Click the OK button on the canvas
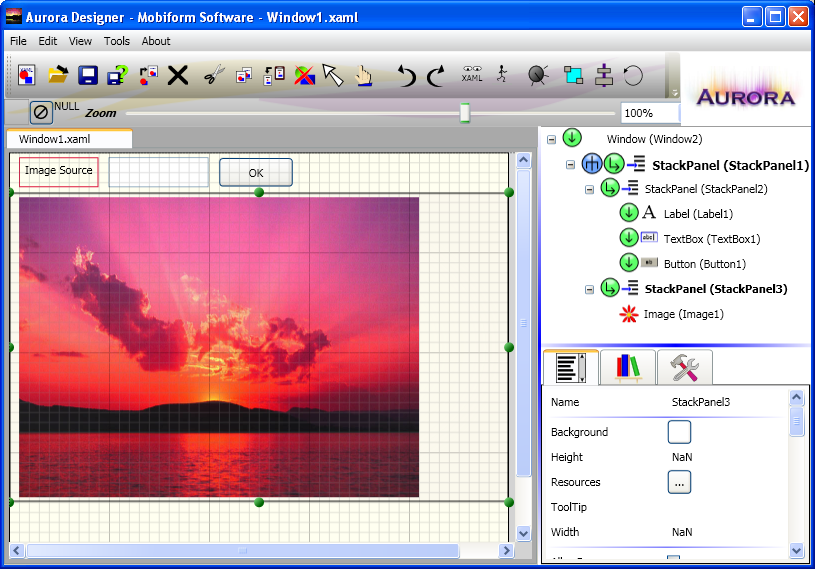Image resolution: width=815 pixels, height=569 pixels. [256, 173]
